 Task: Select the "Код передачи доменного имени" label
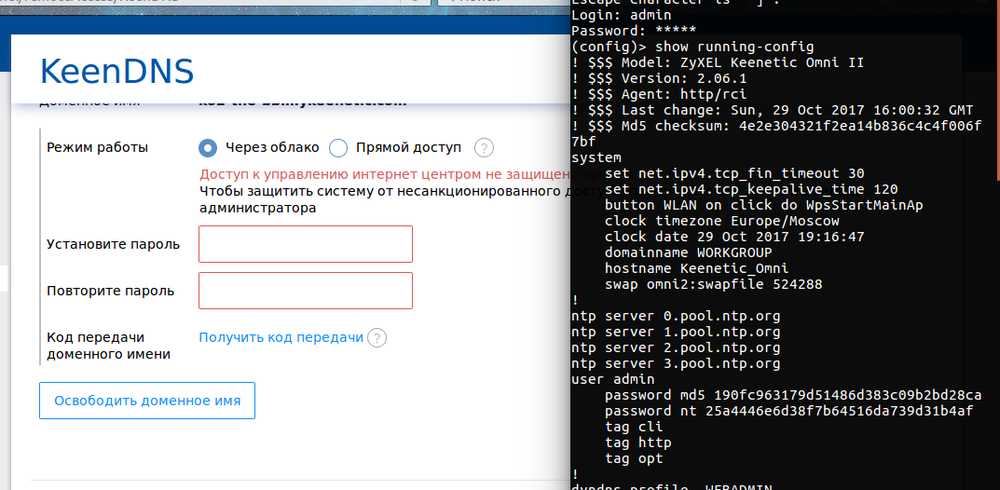[x=108, y=346]
